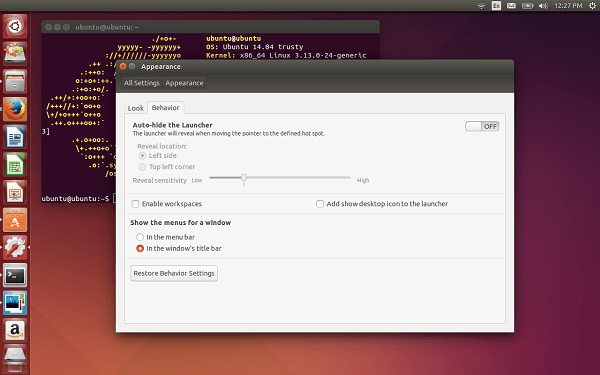Open LibreOffice Writer from launcher
Viewport: 600px width, 375px height.
15,137
